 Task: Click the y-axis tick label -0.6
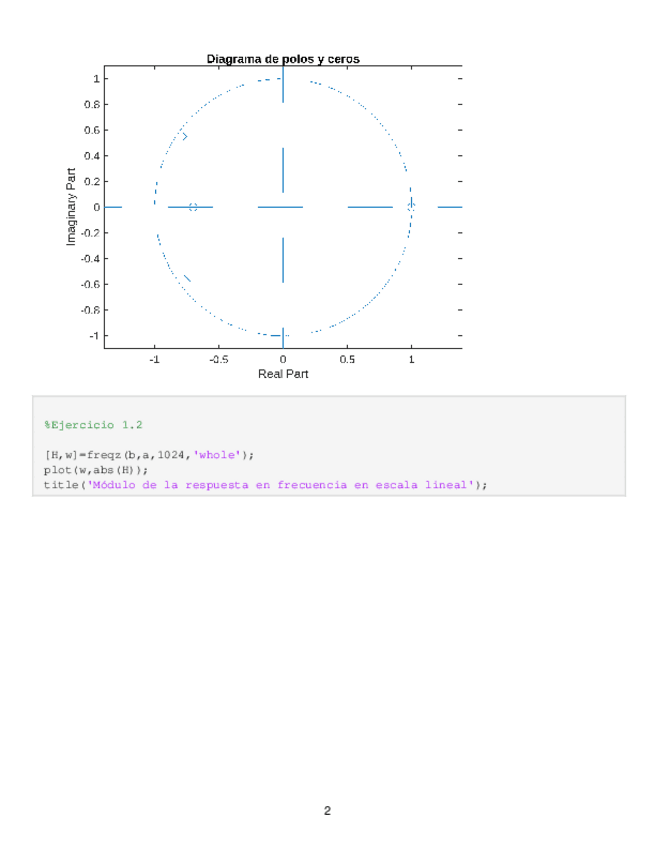coord(89,284)
